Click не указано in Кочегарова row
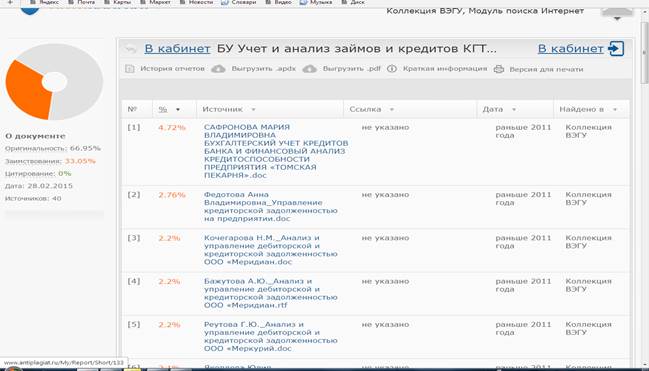This screenshot has height=371, width=649. click(385, 238)
